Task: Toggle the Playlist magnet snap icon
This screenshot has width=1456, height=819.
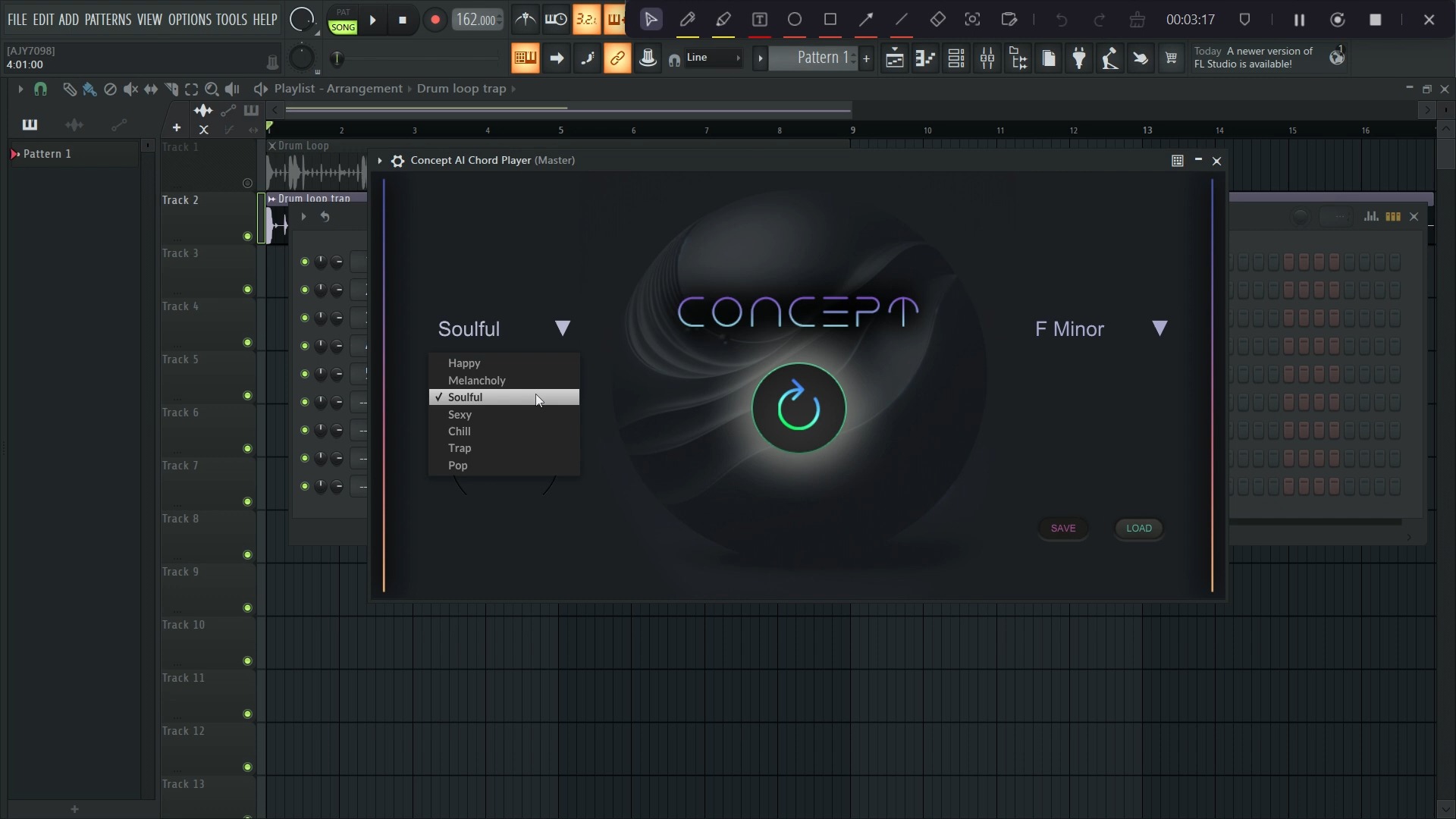Action: coord(41,89)
